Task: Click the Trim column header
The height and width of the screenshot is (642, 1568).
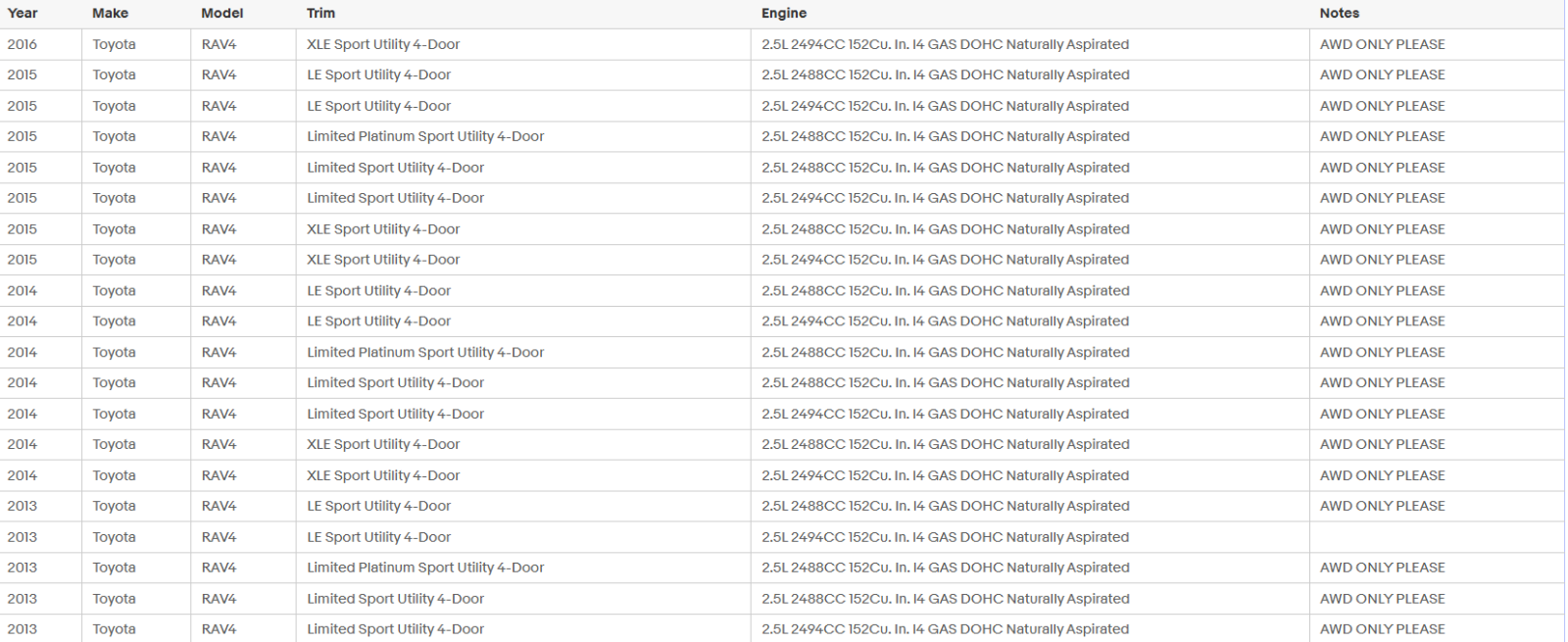Action: pos(320,14)
